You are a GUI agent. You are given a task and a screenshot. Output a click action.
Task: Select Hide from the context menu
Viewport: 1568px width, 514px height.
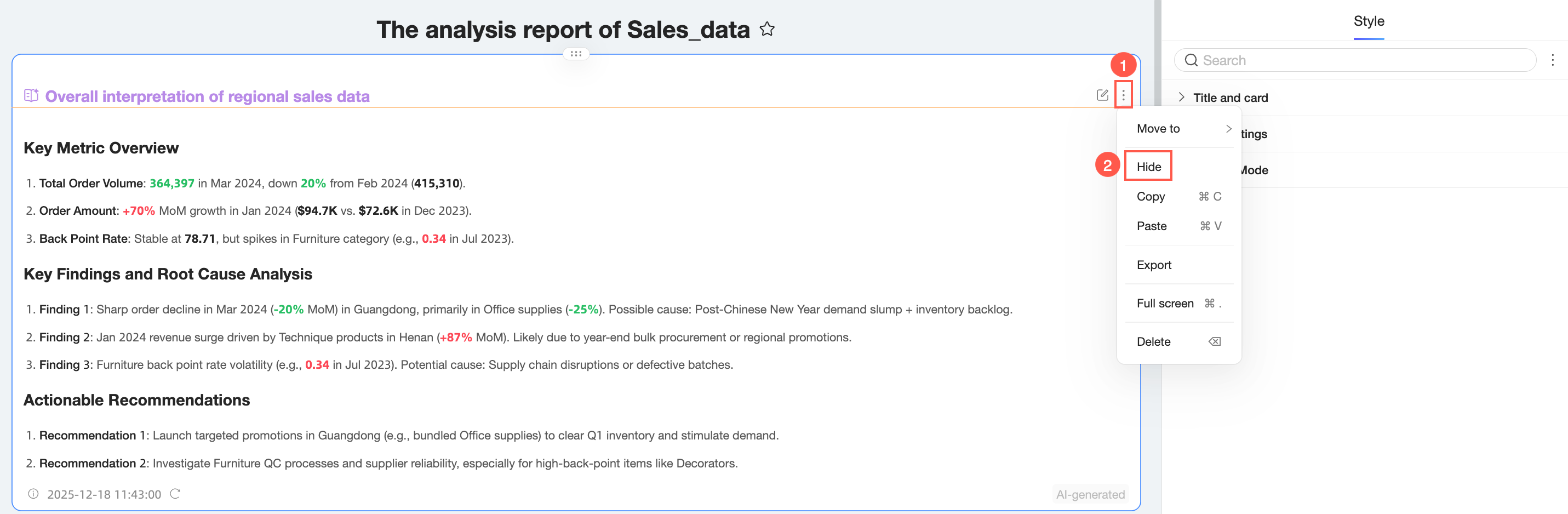(x=1149, y=167)
